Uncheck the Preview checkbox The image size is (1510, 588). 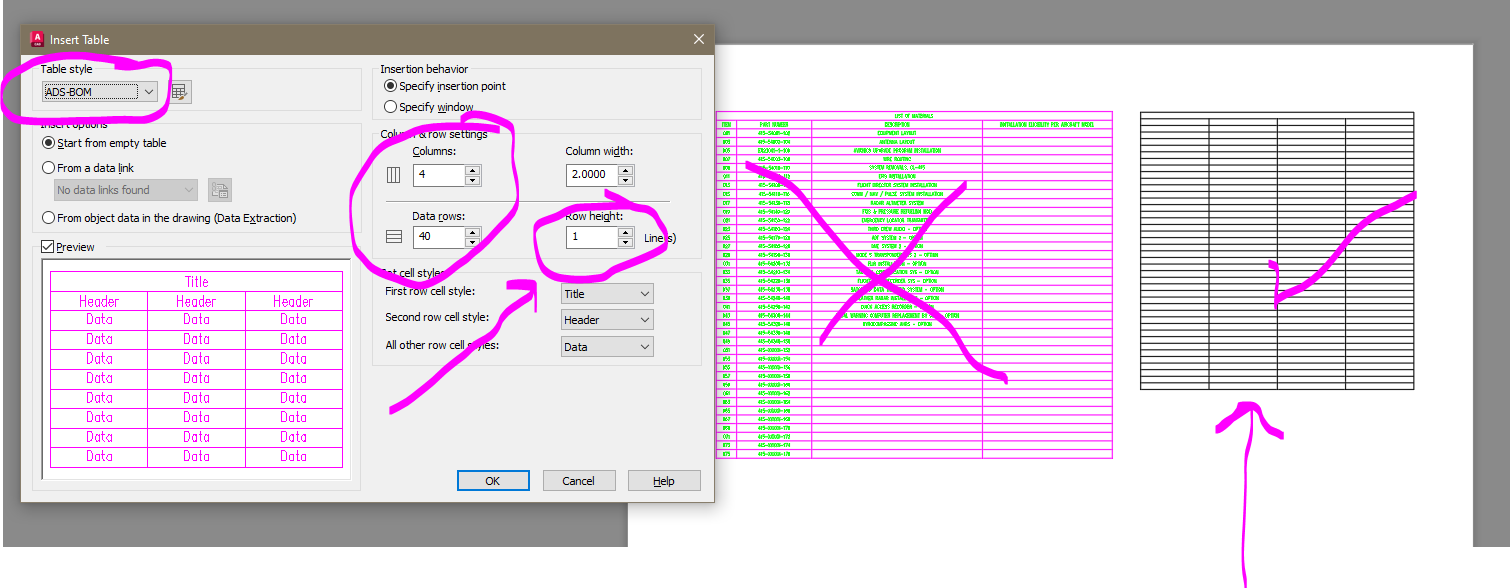click(45, 246)
